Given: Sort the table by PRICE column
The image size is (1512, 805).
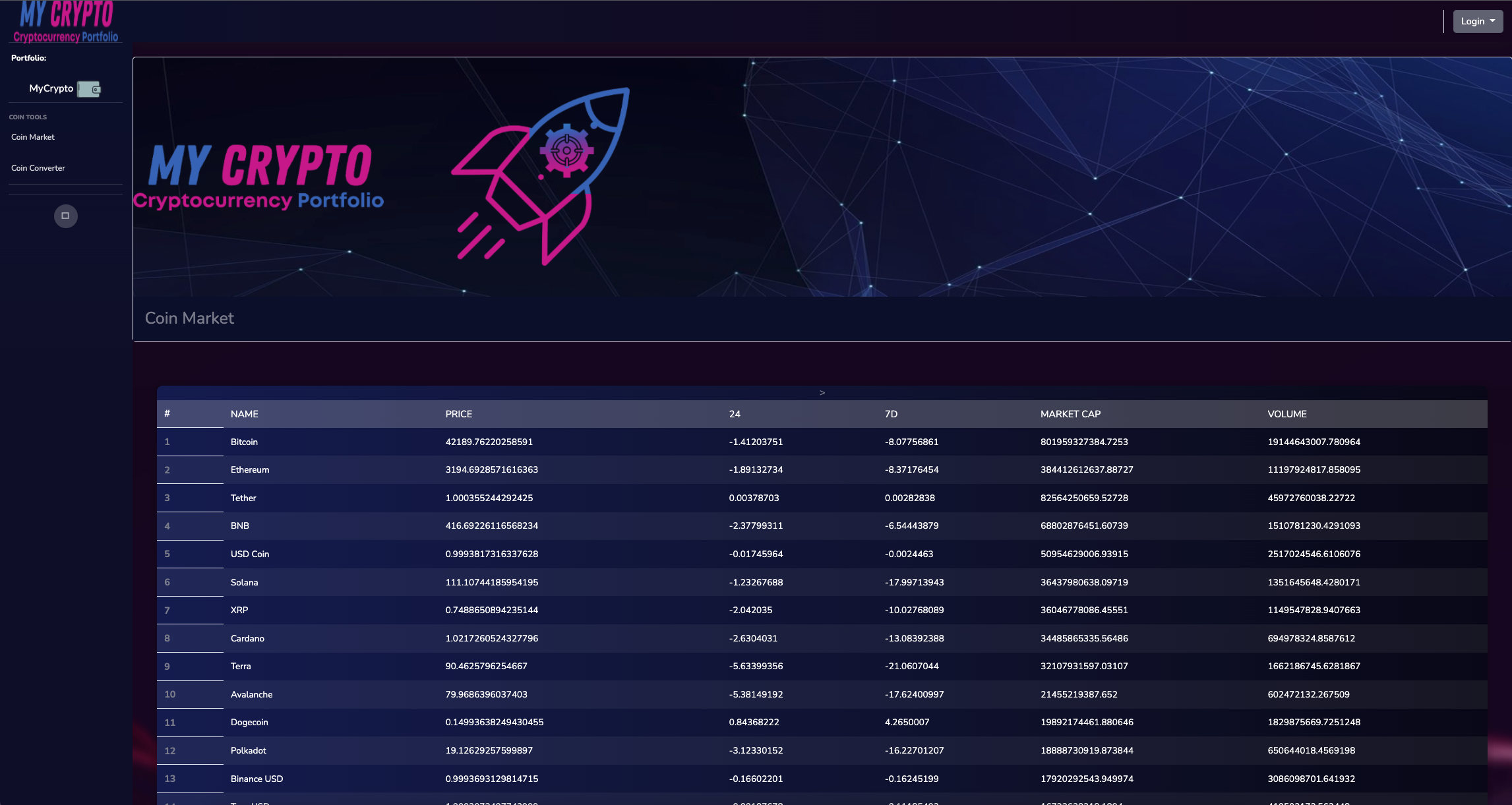Looking at the screenshot, I should tap(458, 413).
